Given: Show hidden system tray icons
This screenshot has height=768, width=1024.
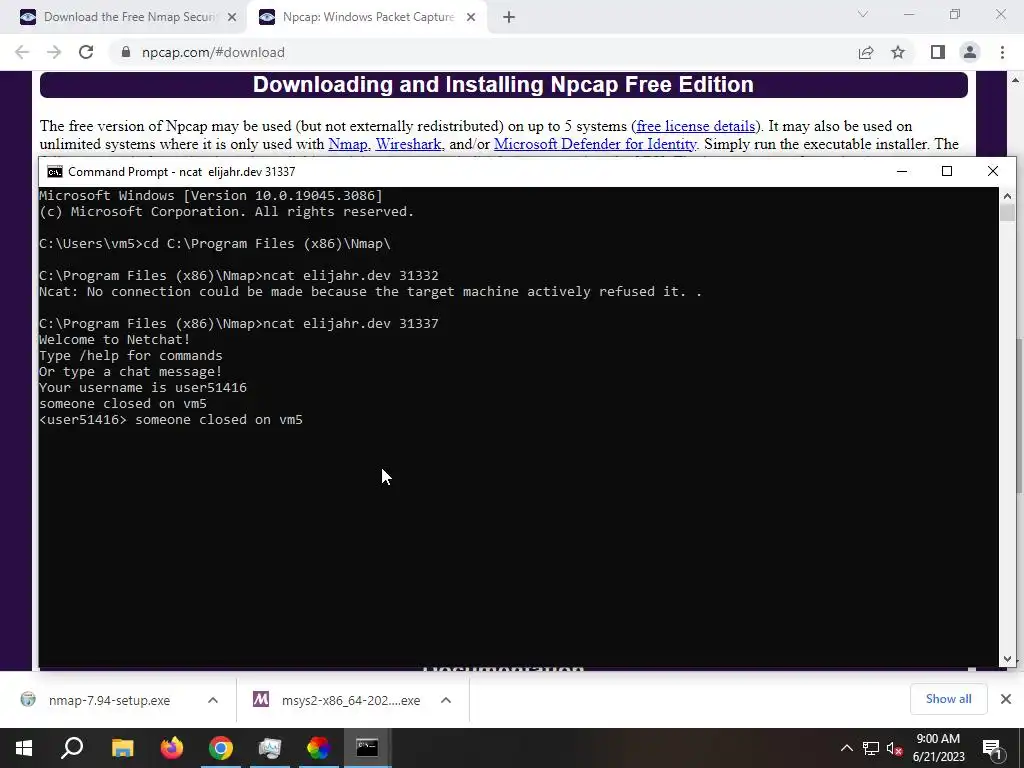Looking at the screenshot, I should 846,748.
